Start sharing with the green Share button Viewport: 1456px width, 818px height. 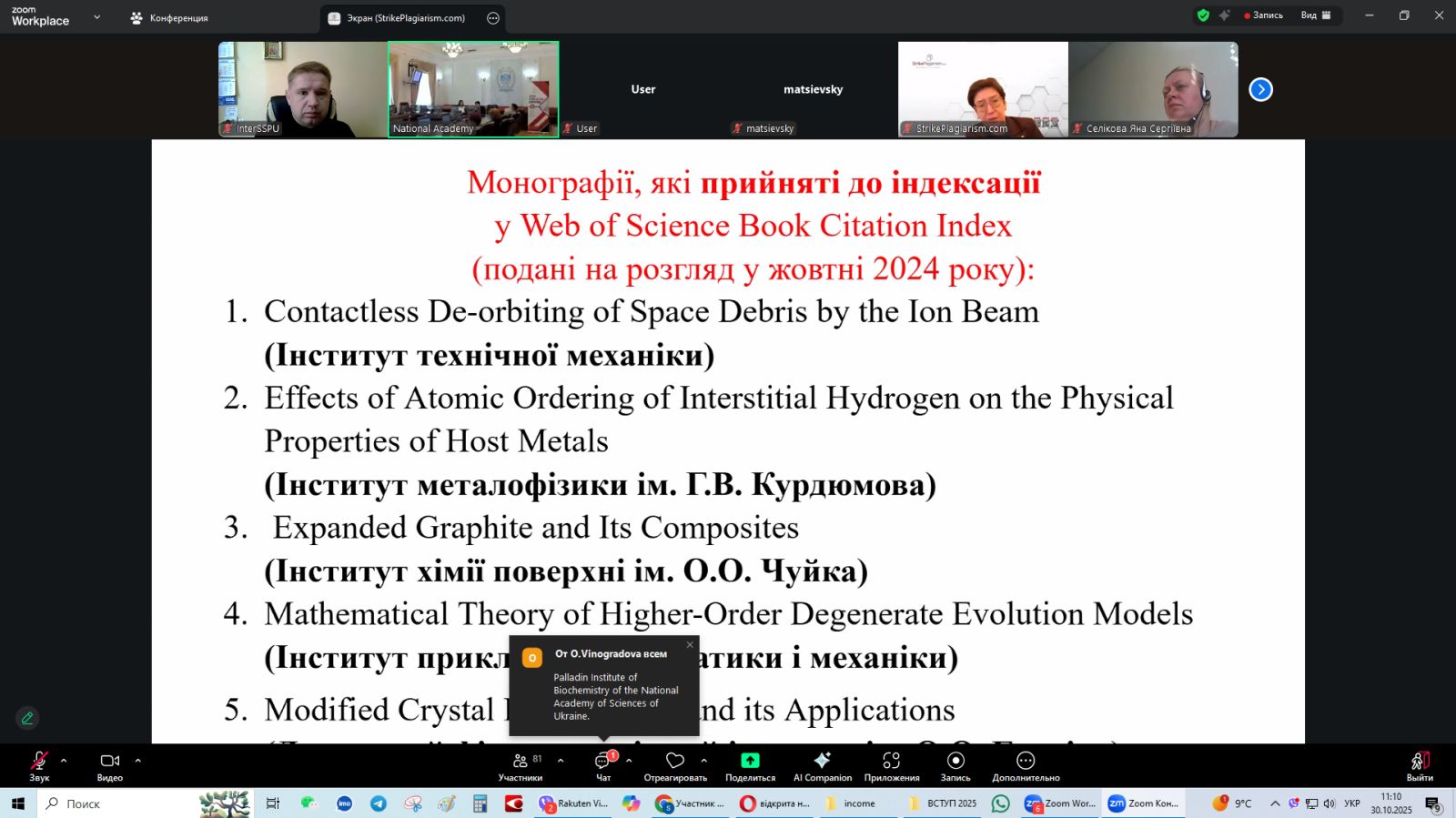point(750,761)
